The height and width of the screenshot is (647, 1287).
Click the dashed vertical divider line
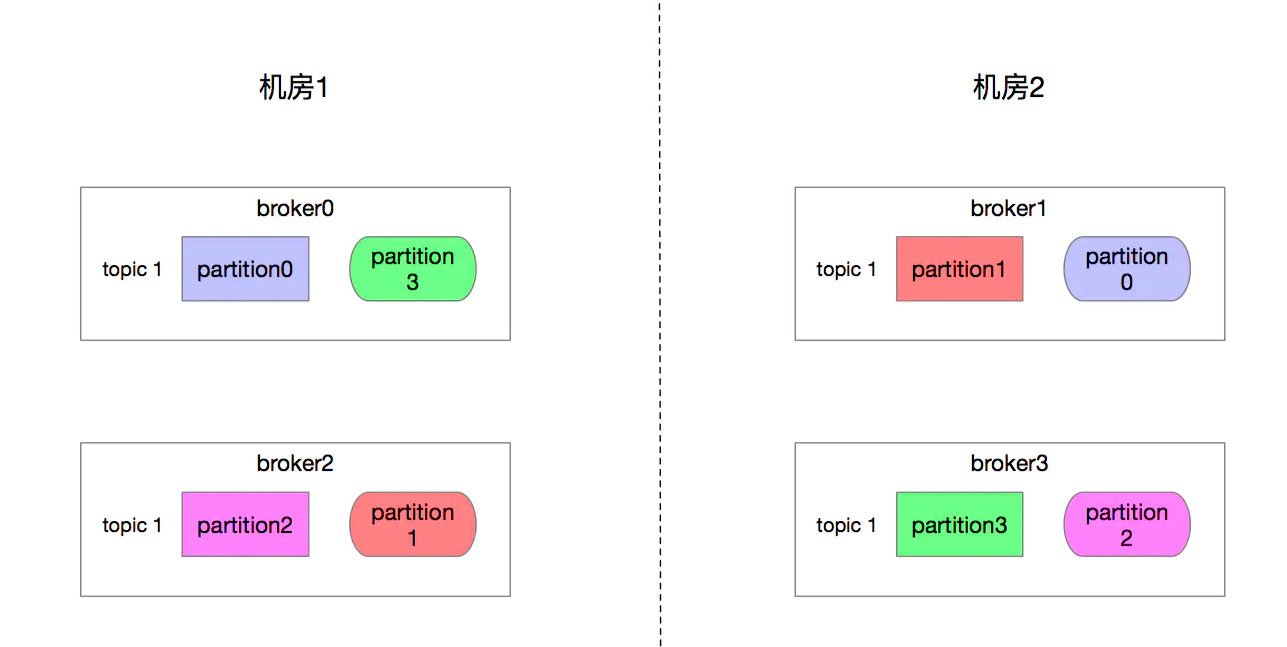660,323
